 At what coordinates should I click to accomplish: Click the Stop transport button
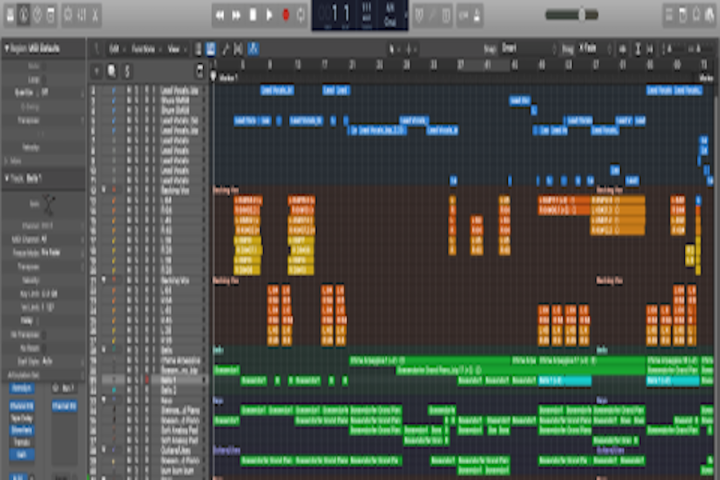253,15
